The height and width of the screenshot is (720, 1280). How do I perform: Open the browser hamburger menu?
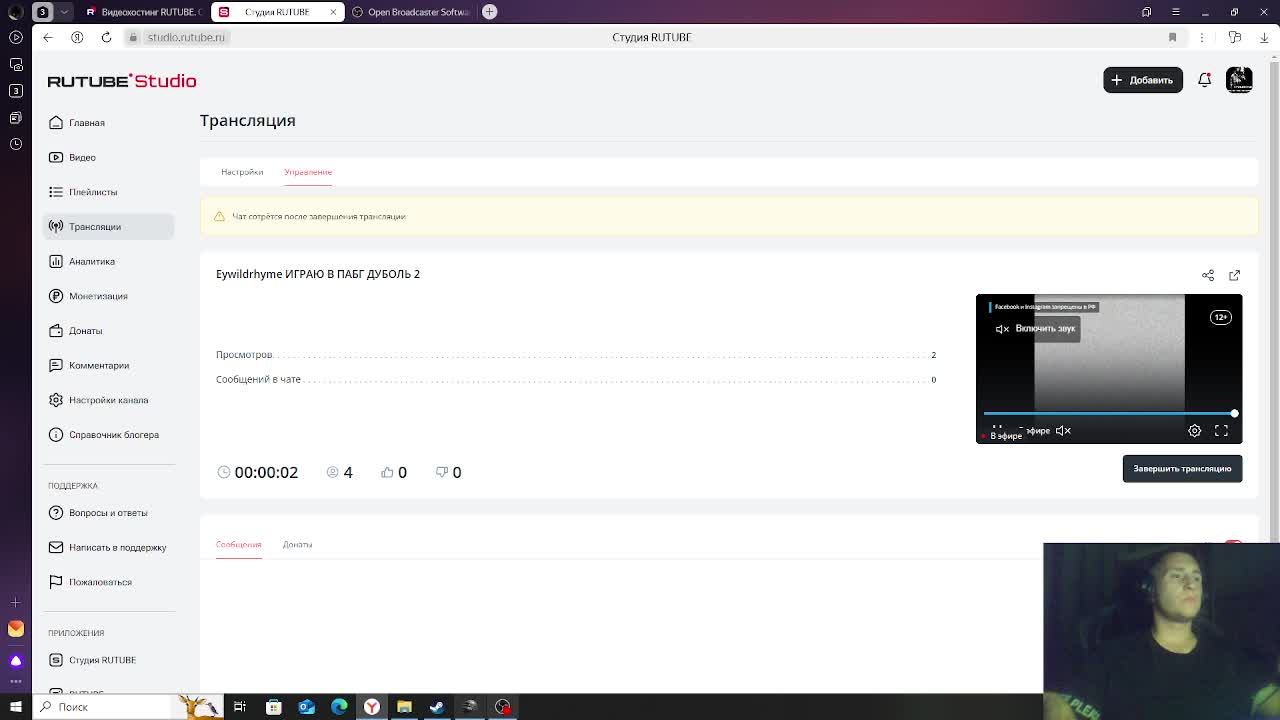tap(1175, 12)
